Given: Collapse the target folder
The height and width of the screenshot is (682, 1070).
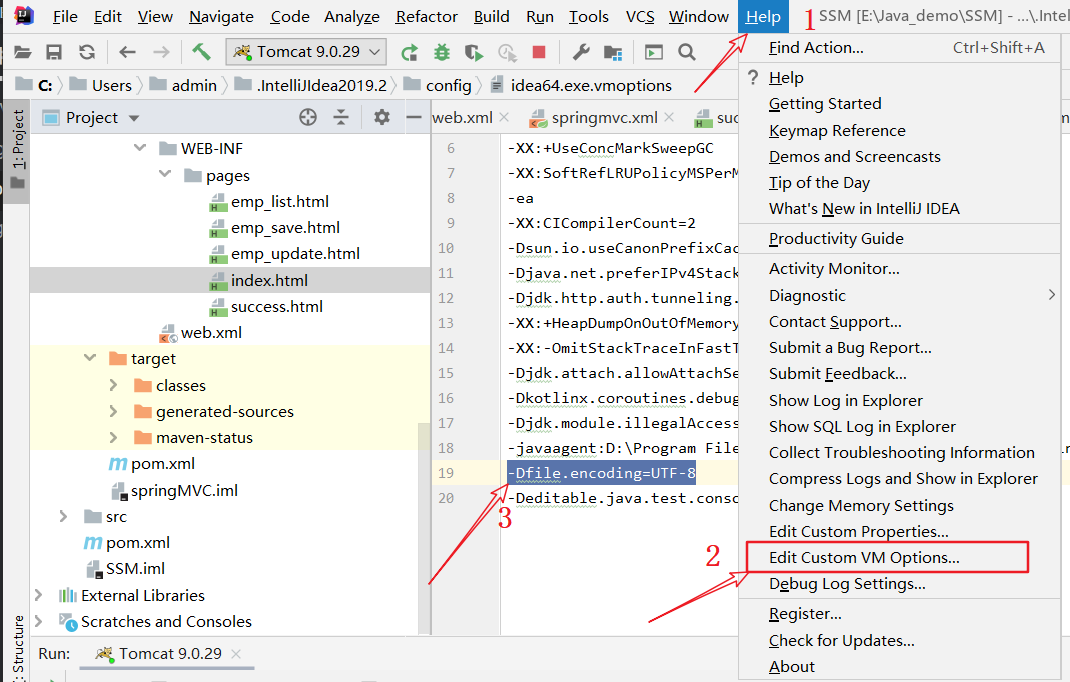Looking at the screenshot, I should (x=89, y=358).
